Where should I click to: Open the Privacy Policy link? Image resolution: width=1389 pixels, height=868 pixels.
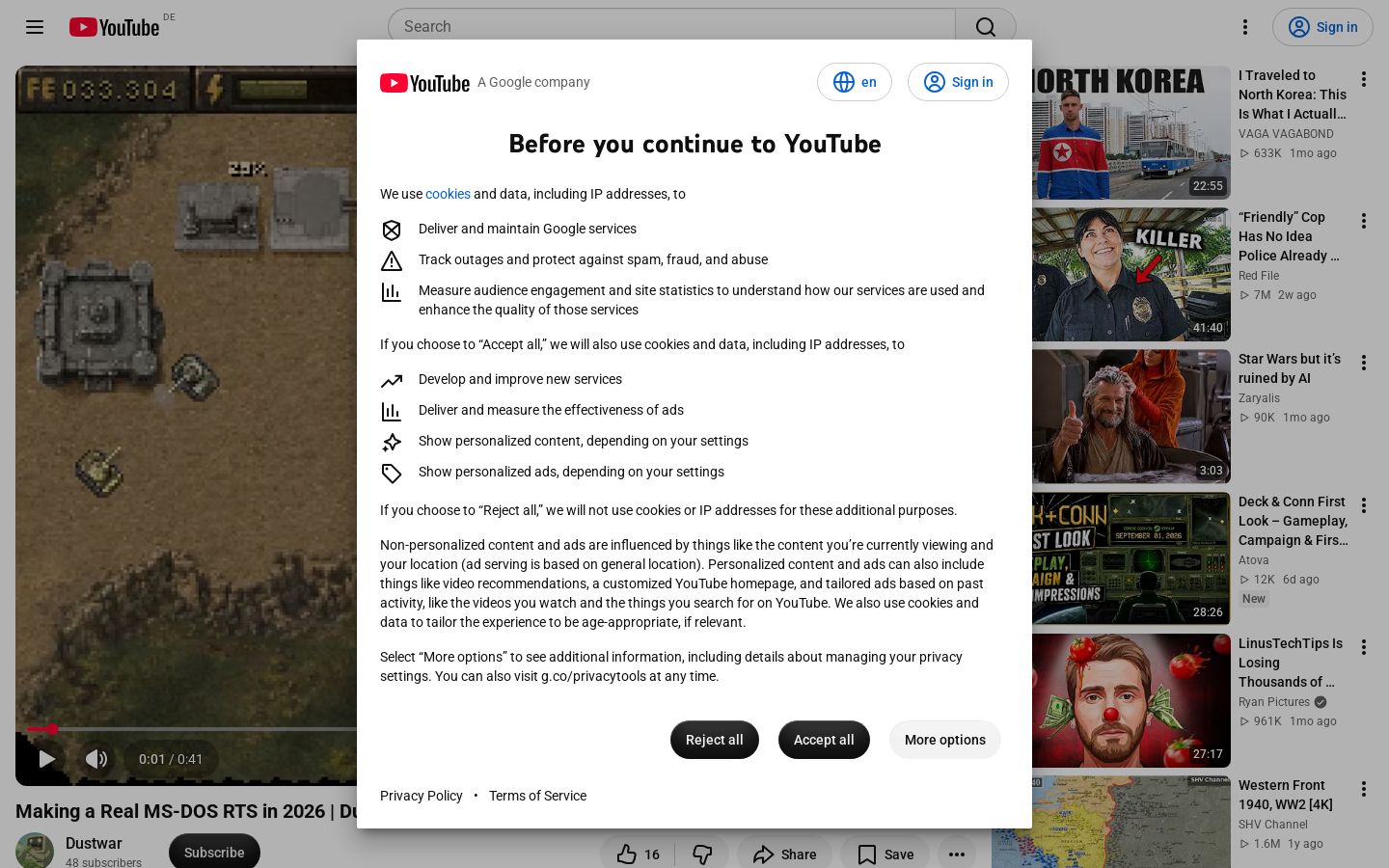point(422,796)
